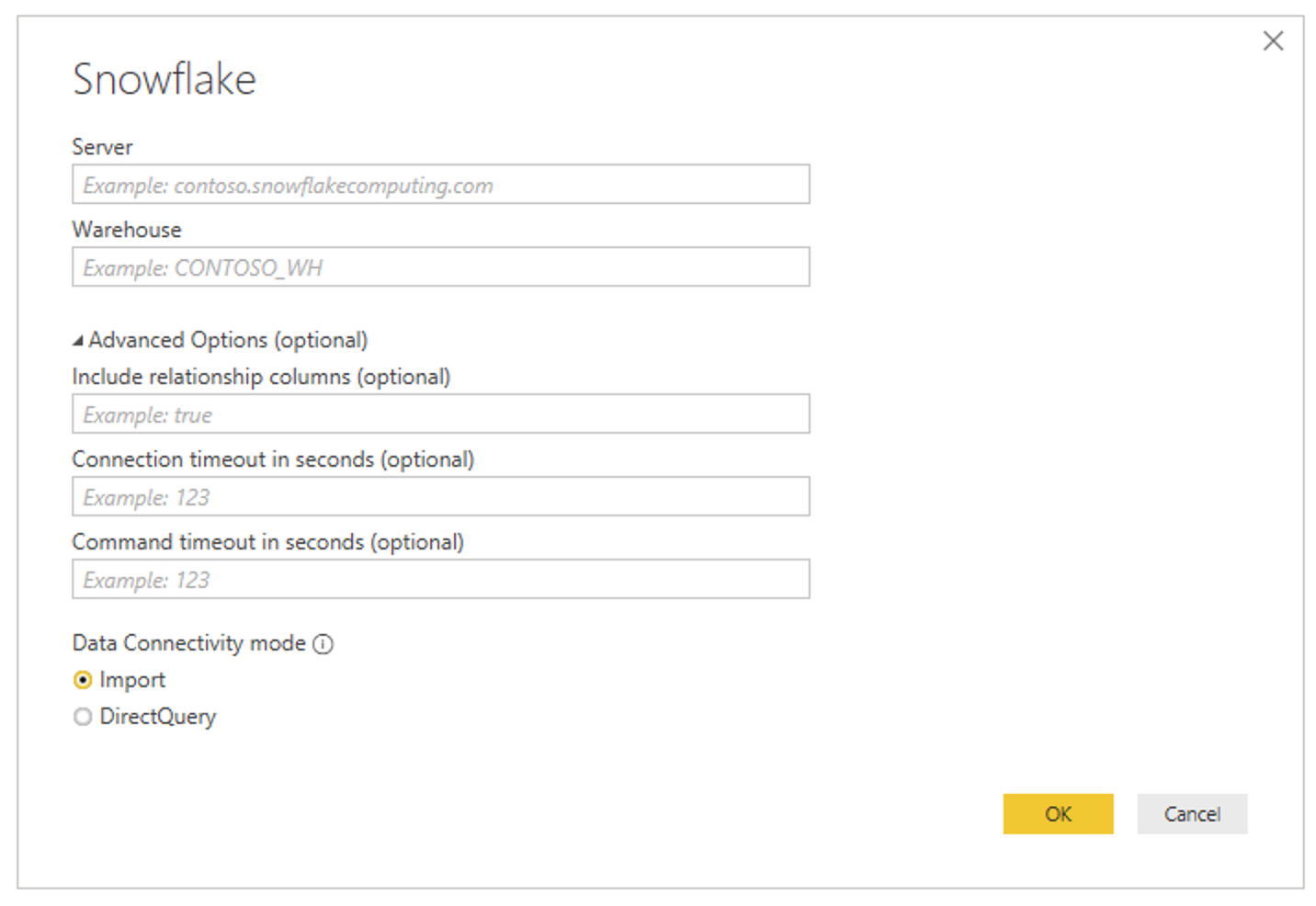Click the Advanced Options (optional) label

[x=227, y=339]
